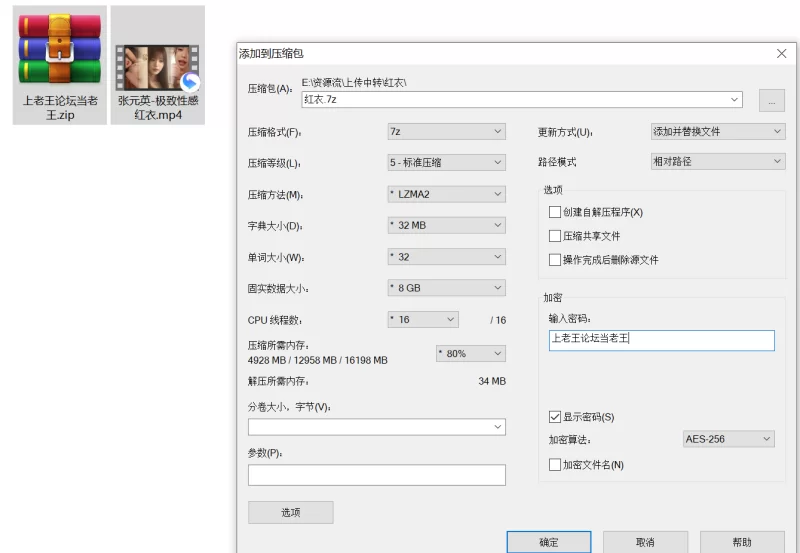Viewport: 800px width, 553px height.
Task: Select the 上老王论坛当老王.zip archive icon
Action: coord(60,49)
